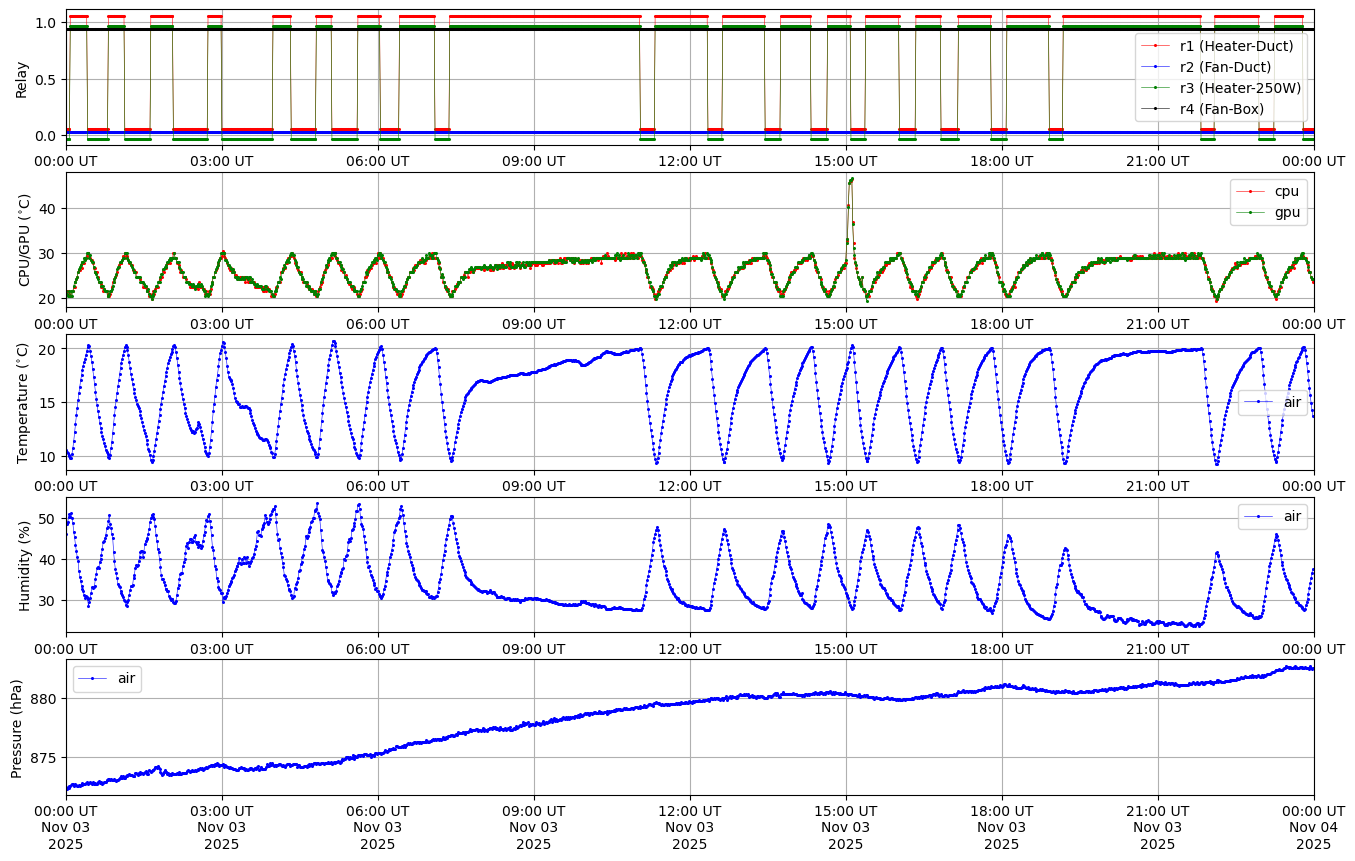Click the air legend in the Humidity plot

1292,516
